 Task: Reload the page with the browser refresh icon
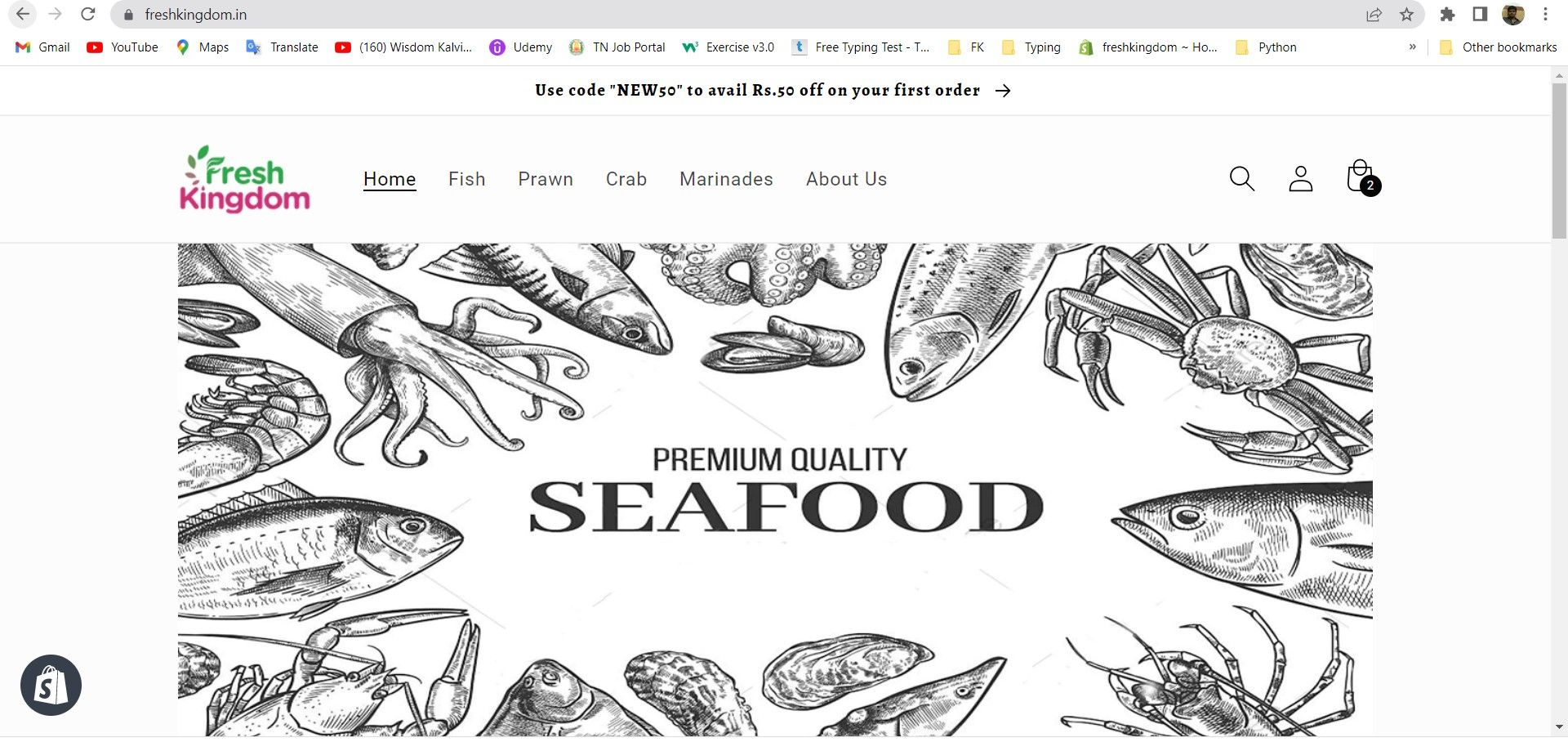tap(88, 14)
